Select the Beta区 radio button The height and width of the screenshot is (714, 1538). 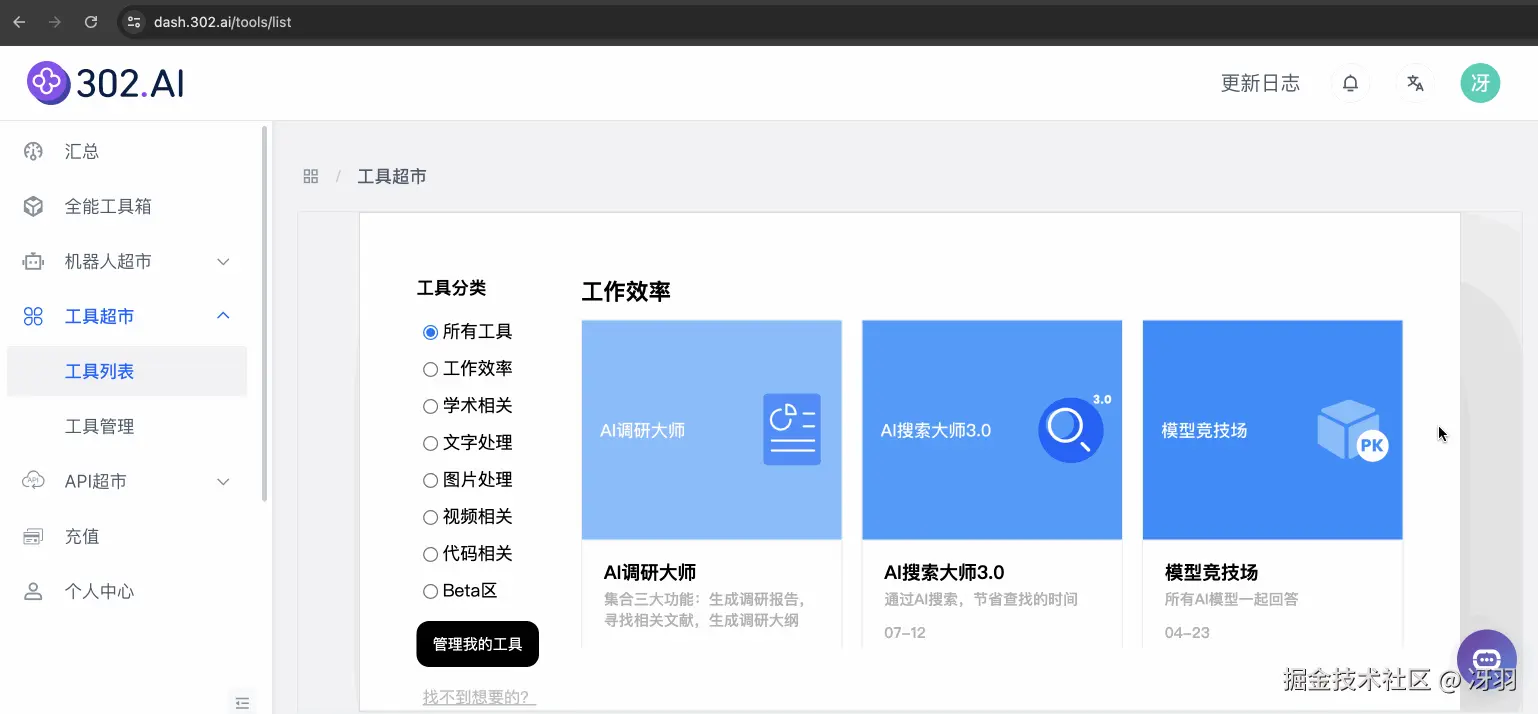click(431, 591)
